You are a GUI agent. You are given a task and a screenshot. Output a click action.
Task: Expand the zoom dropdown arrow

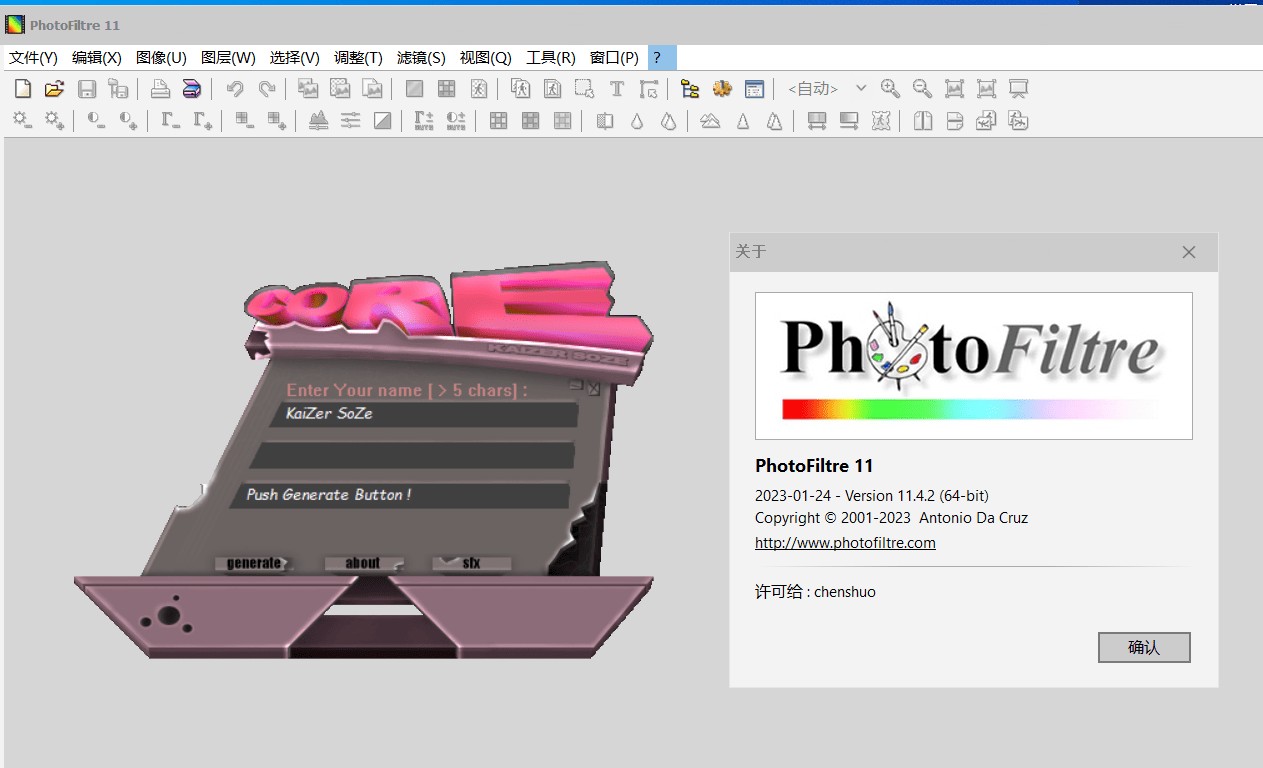click(860, 89)
